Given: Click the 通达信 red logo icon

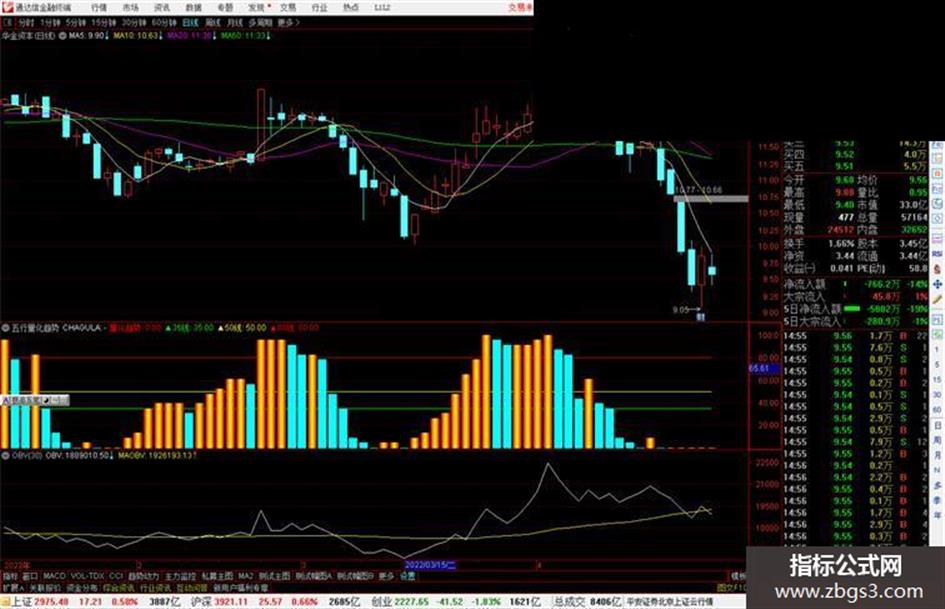Looking at the screenshot, I should click(x=7, y=7).
